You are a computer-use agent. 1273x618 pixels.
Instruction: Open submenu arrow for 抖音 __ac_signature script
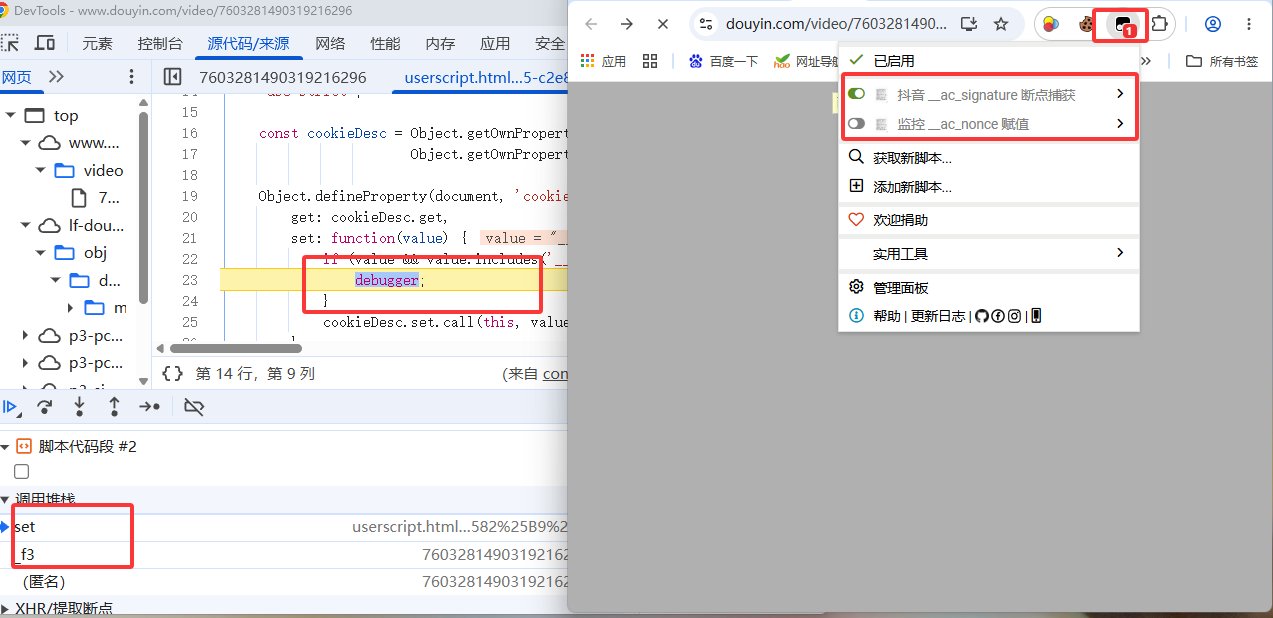1120,94
